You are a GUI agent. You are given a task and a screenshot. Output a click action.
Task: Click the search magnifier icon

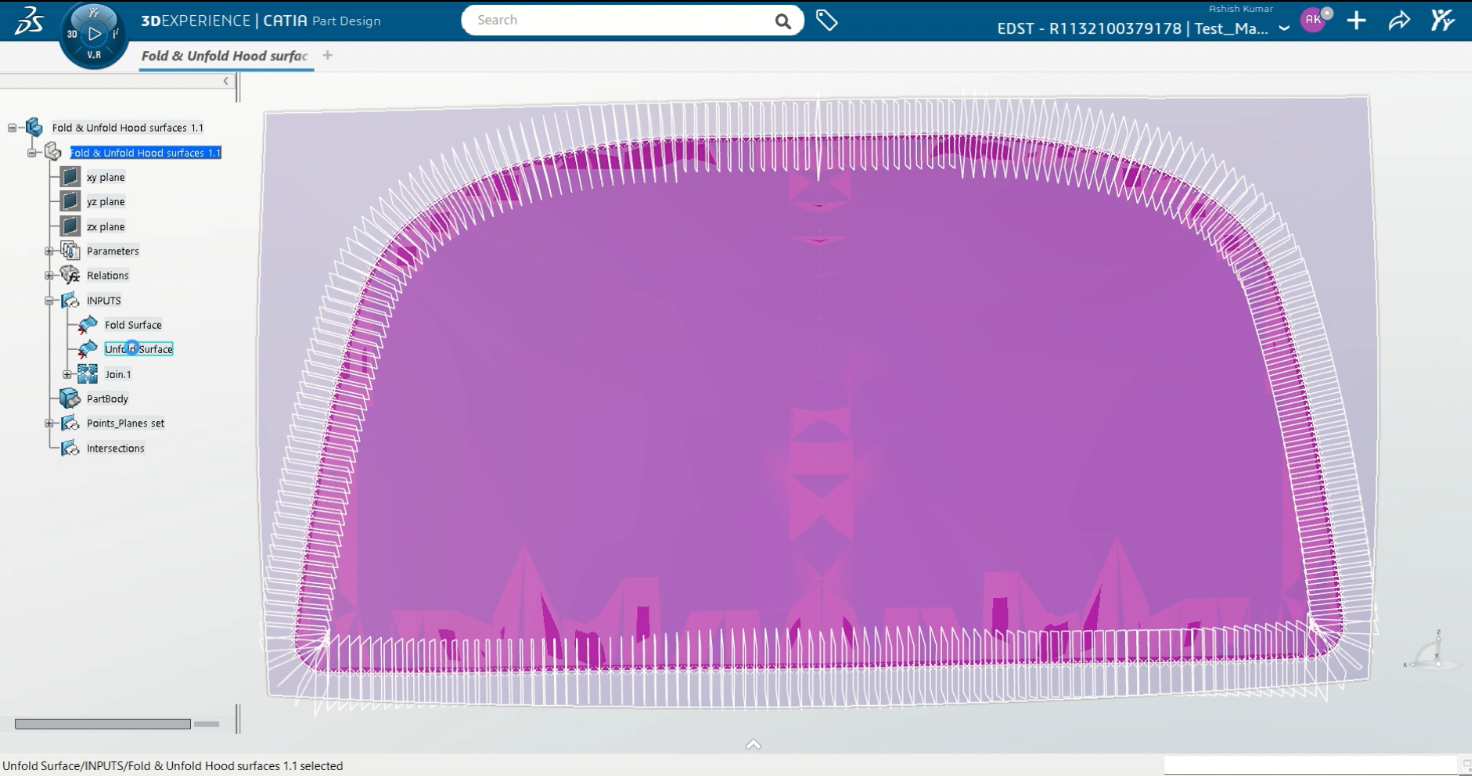pyautogui.click(x=783, y=21)
